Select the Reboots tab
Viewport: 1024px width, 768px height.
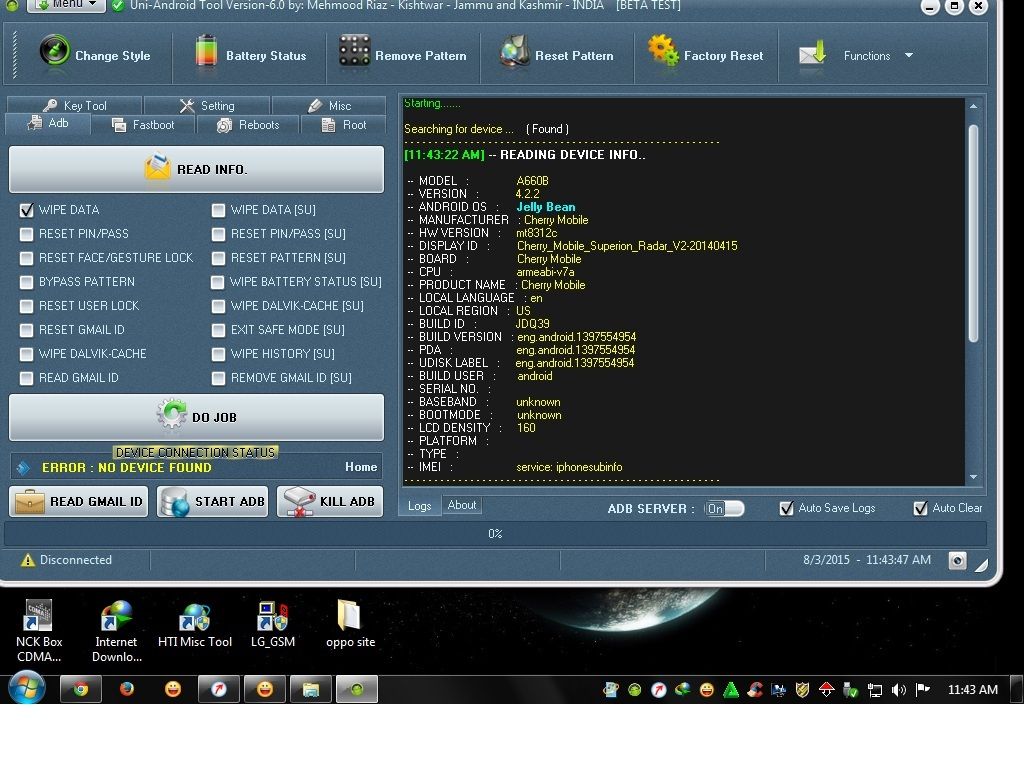248,125
